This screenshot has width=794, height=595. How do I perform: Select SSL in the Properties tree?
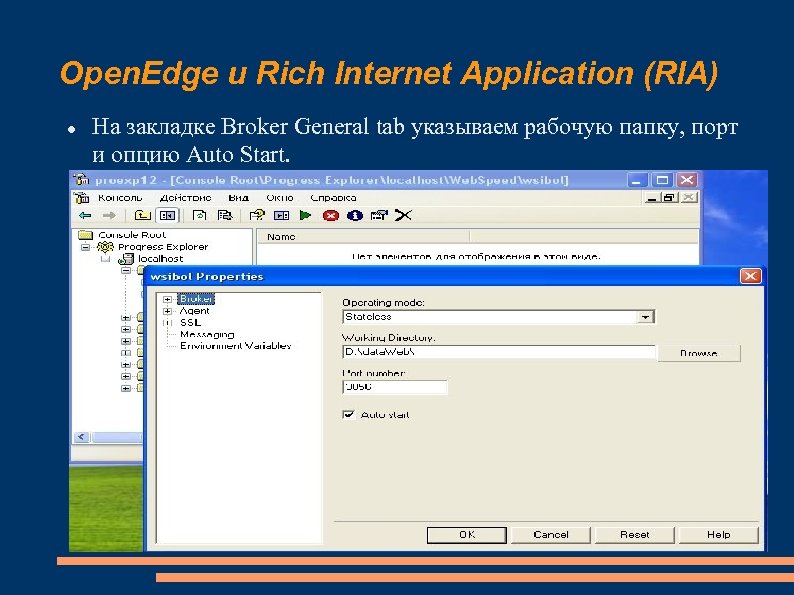tap(190, 323)
